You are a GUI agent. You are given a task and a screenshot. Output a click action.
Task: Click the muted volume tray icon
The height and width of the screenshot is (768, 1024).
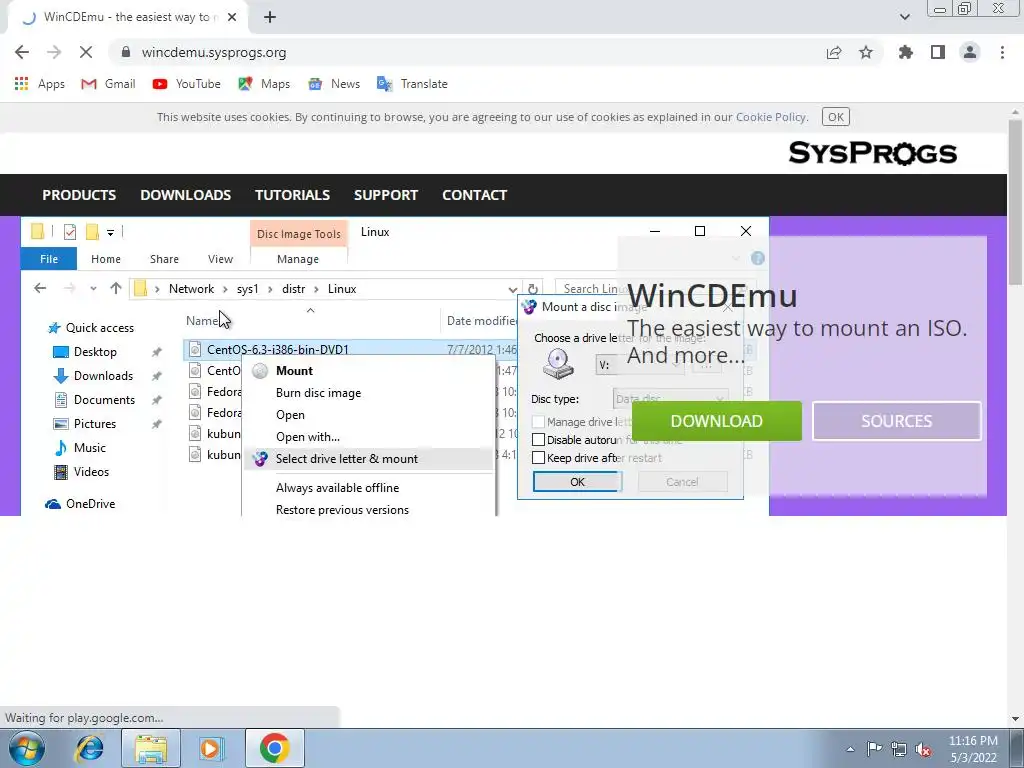click(923, 749)
